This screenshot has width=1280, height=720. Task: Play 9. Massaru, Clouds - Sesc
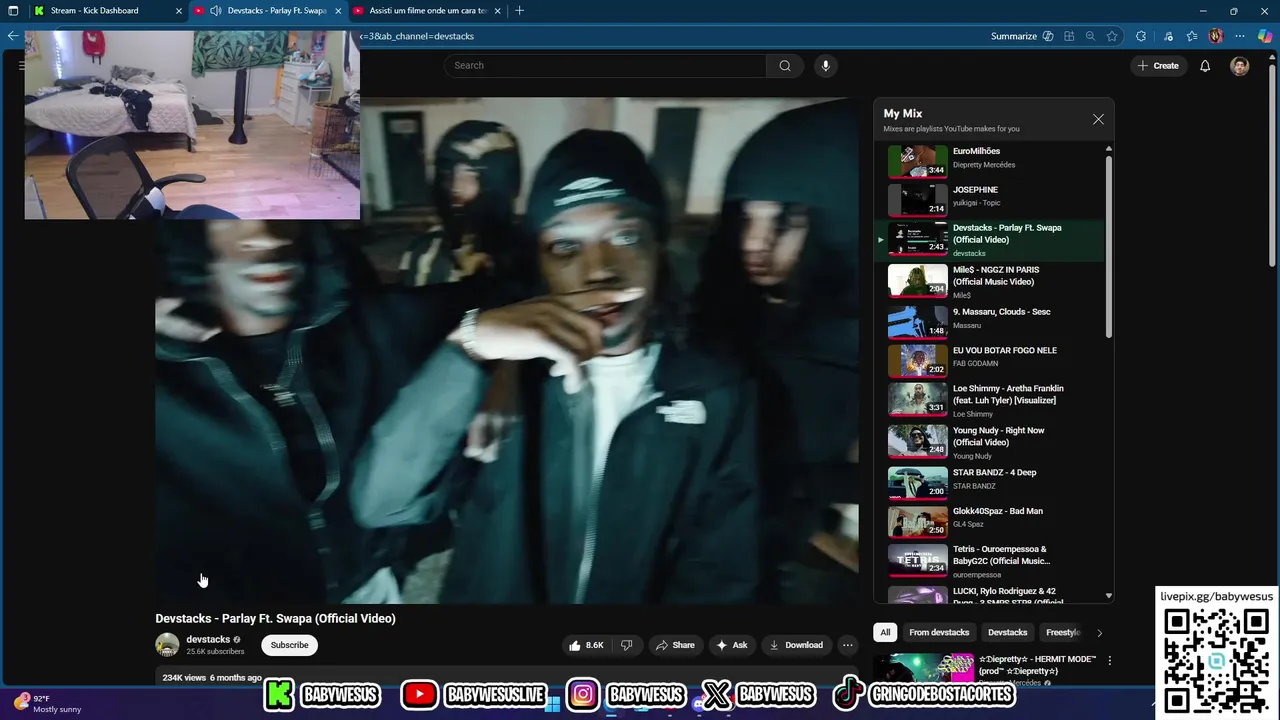tap(990, 320)
